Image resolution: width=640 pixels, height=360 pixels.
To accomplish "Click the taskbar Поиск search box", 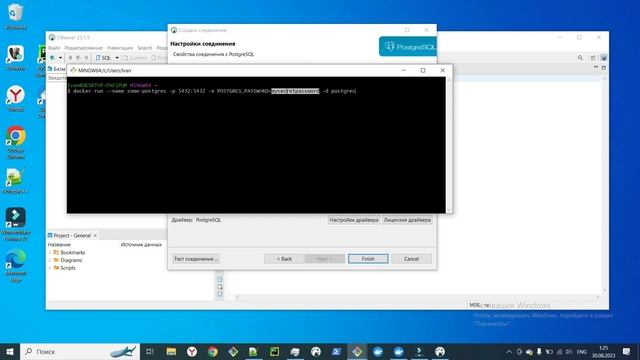I will [80, 351].
